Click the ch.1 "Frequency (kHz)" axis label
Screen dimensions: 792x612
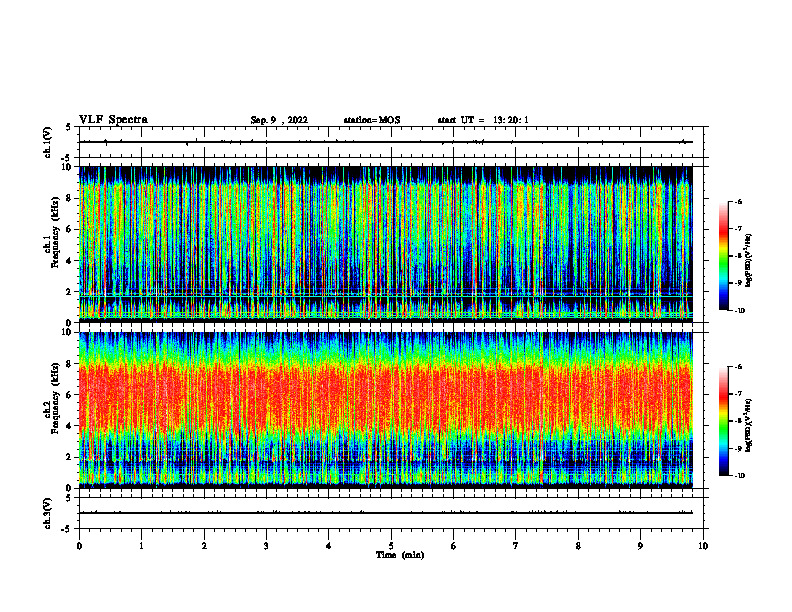(55, 232)
